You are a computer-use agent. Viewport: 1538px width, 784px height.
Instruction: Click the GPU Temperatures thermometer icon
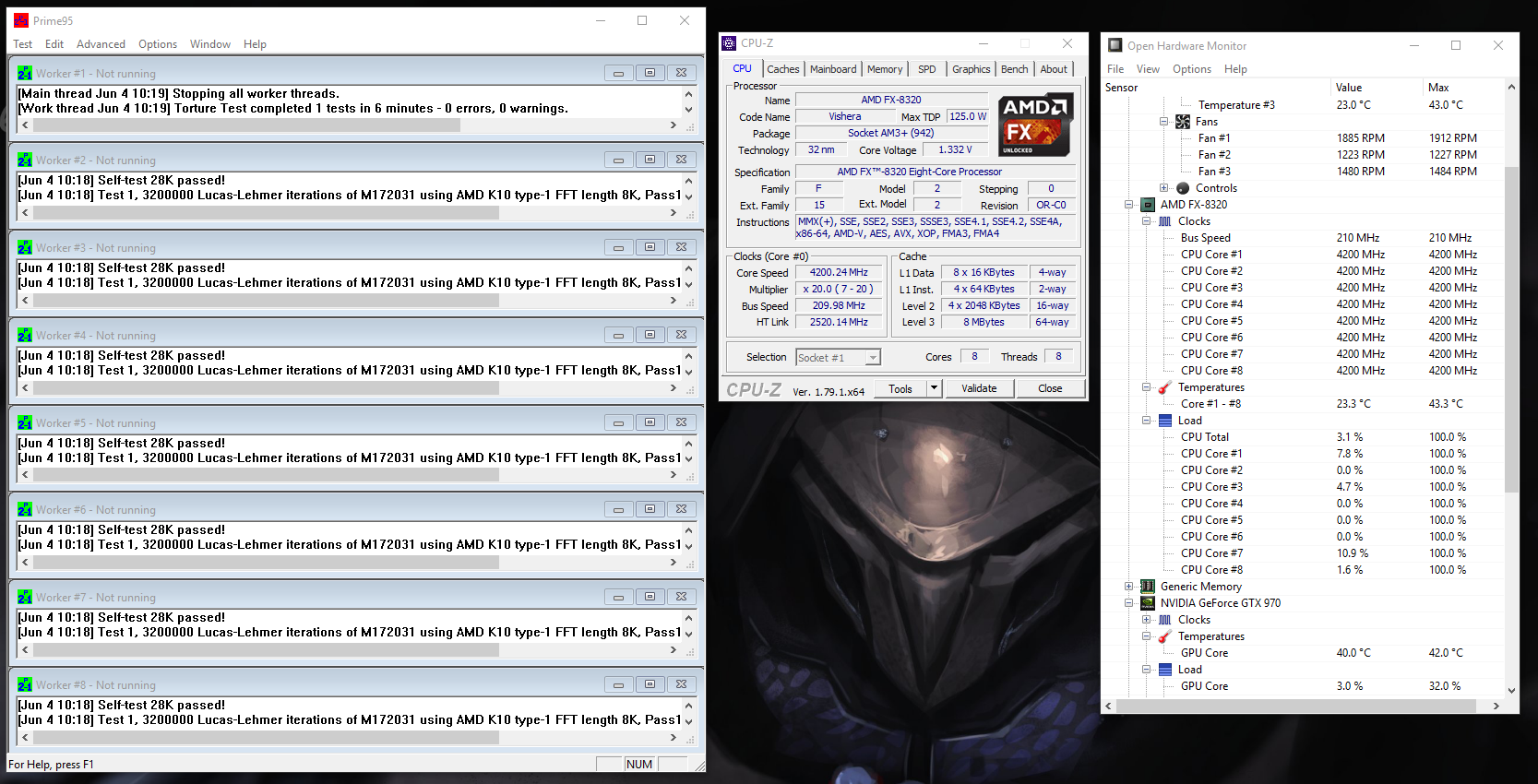coord(1165,636)
